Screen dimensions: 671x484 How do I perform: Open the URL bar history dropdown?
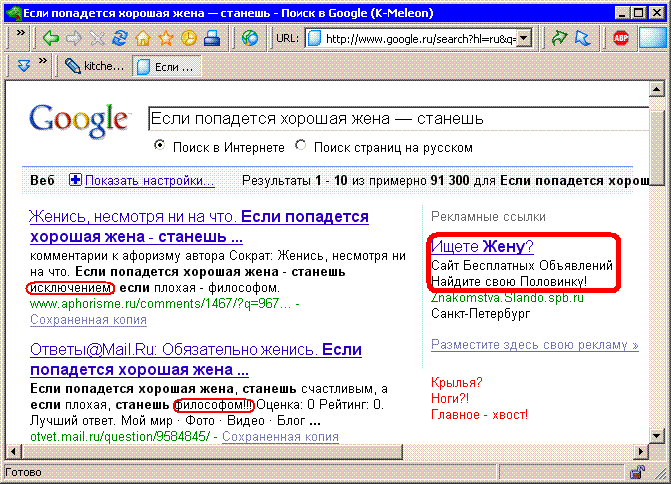point(524,39)
